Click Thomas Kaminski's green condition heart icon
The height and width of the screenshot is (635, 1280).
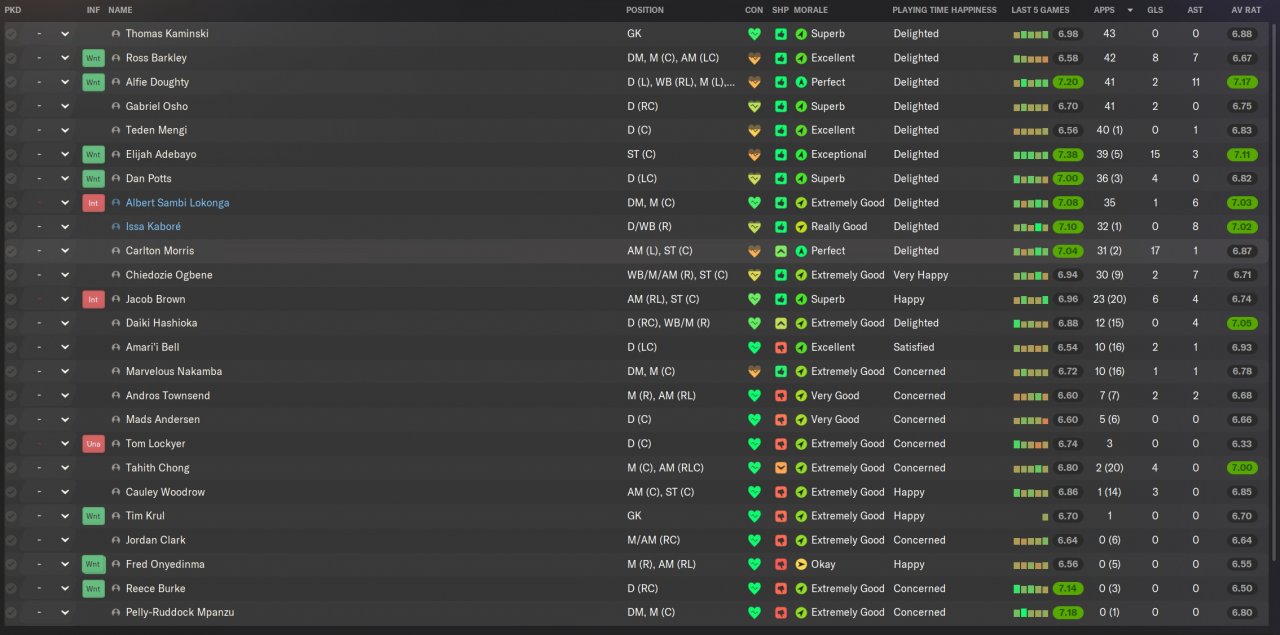[754, 34]
